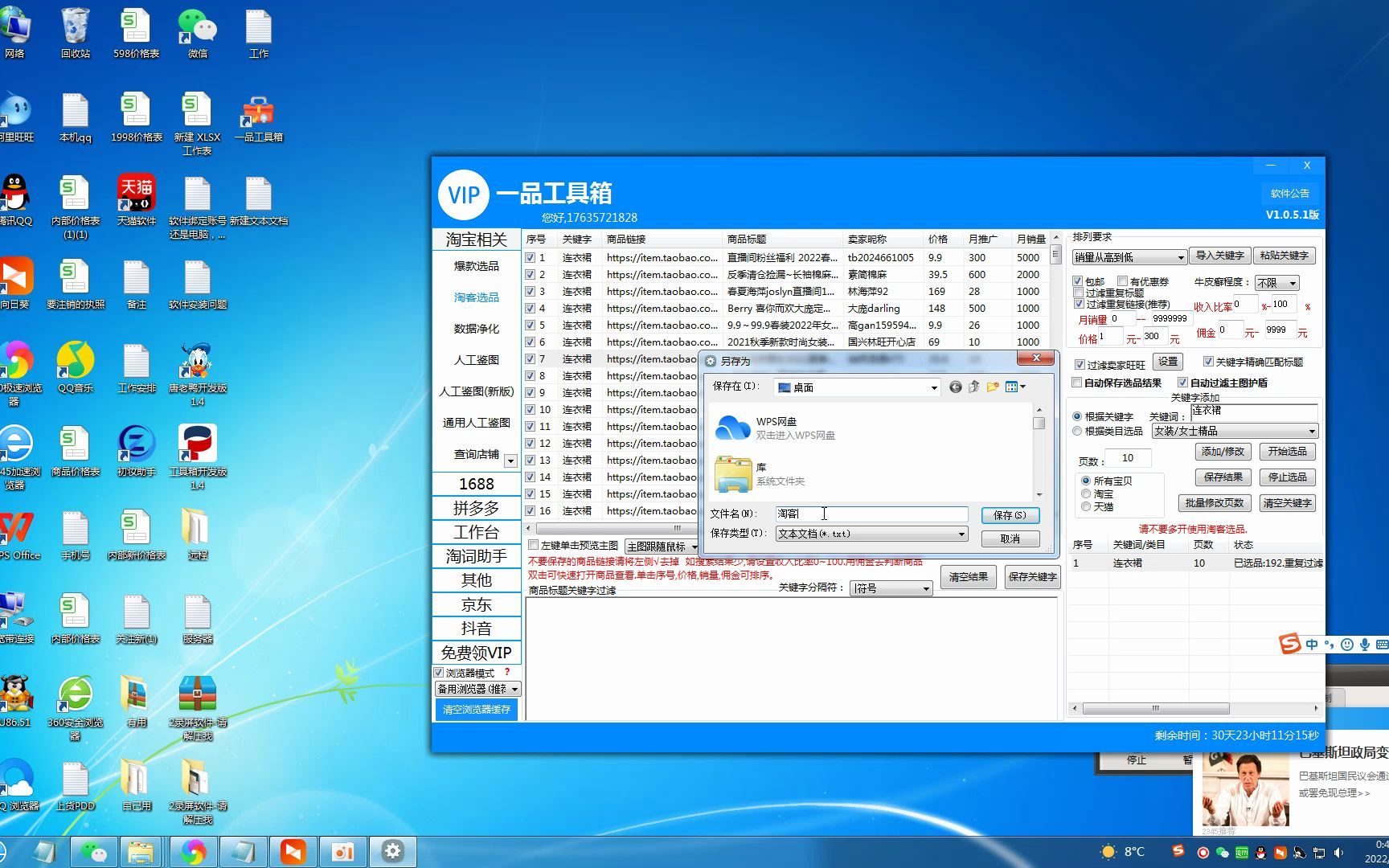Open 工具箱开发版 1.4 desktop shortcut
1389x868 pixels.
coord(197,458)
